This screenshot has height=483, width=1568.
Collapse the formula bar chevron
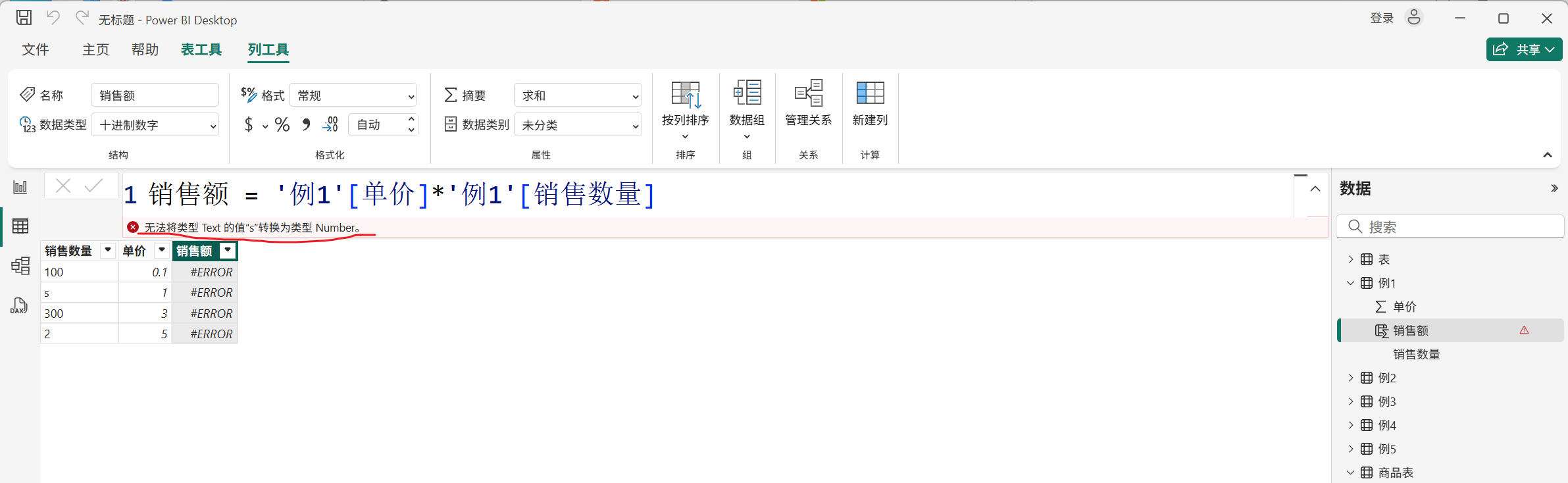pos(1315,189)
